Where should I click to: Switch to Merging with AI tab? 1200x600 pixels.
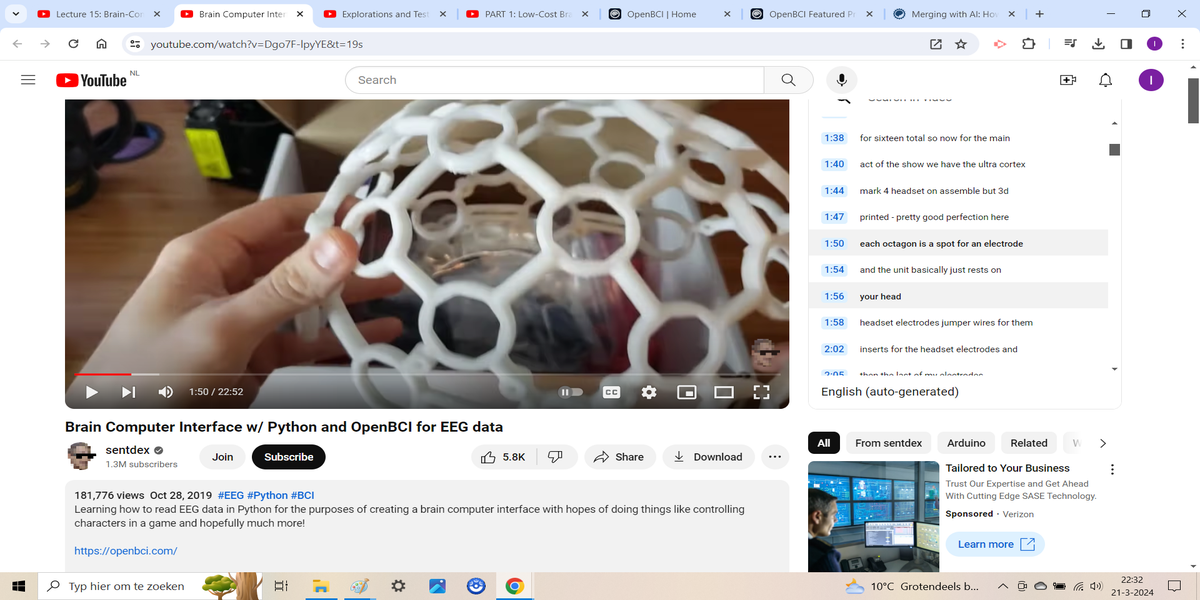tap(955, 14)
